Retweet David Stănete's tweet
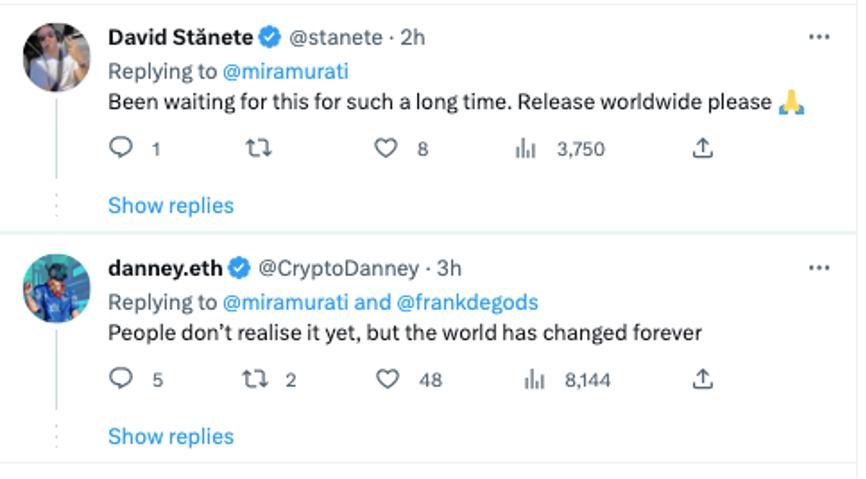 [x=258, y=148]
